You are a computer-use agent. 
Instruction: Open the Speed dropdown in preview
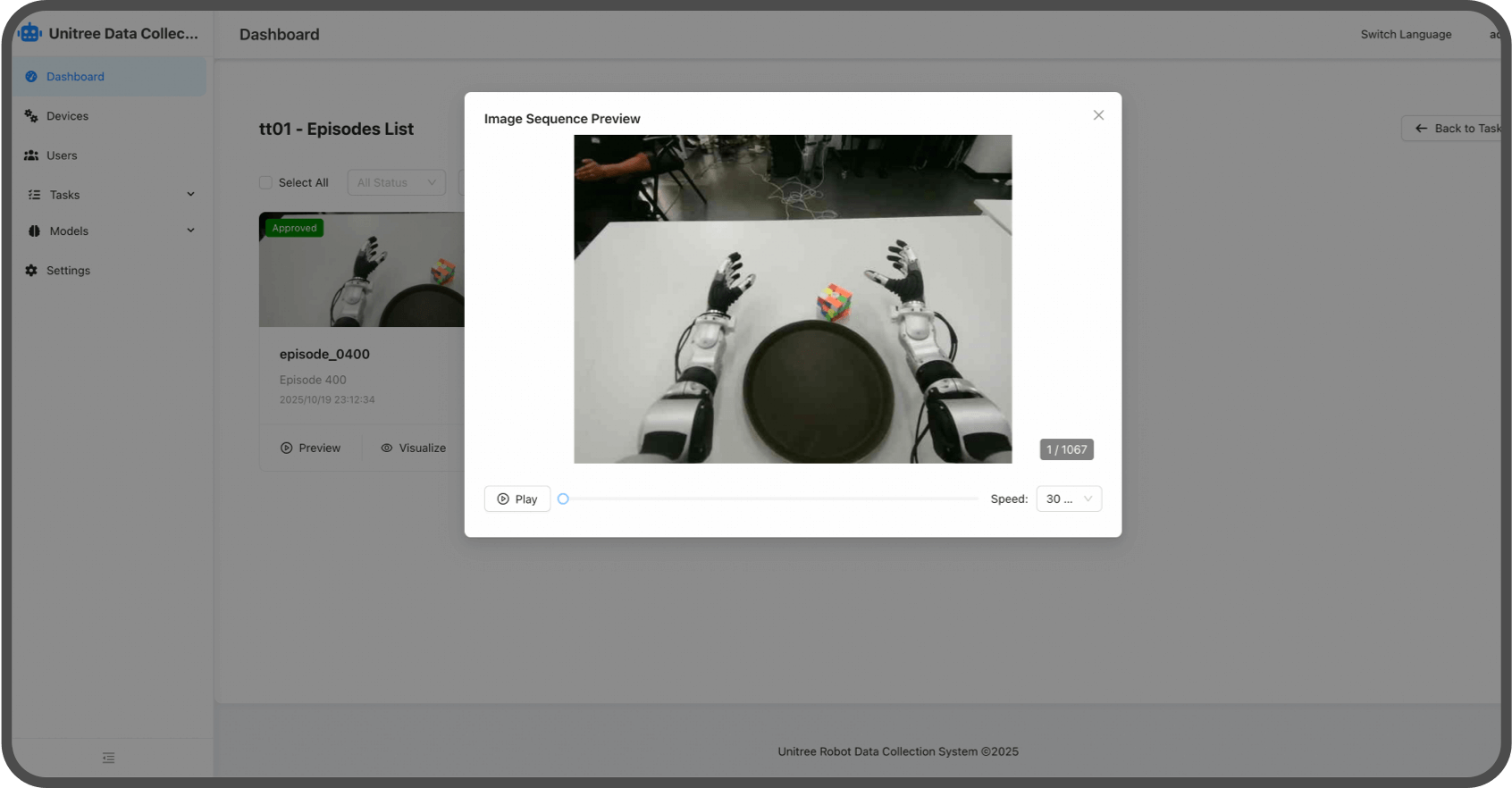(x=1069, y=499)
